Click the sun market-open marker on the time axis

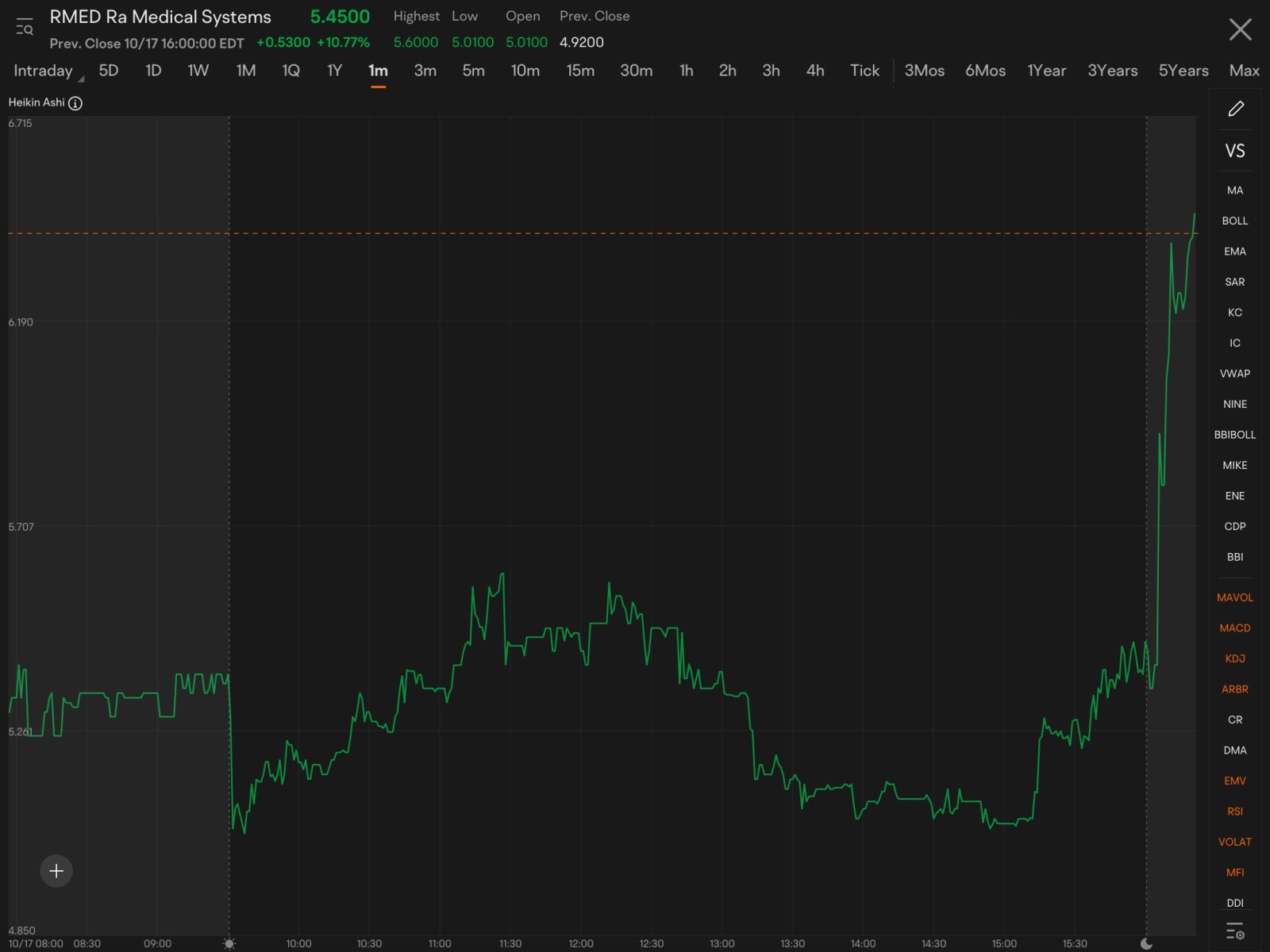(x=229, y=943)
